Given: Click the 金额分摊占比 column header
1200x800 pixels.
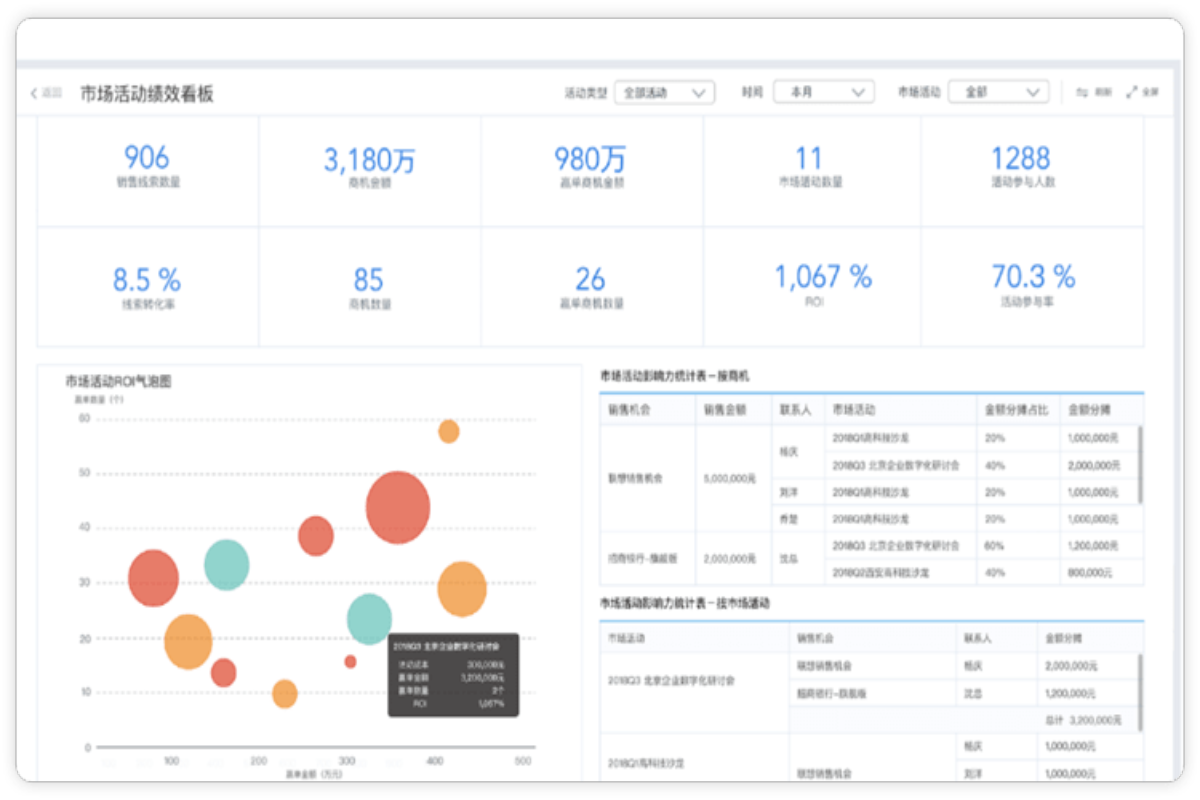Looking at the screenshot, I should click(x=1016, y=410).
